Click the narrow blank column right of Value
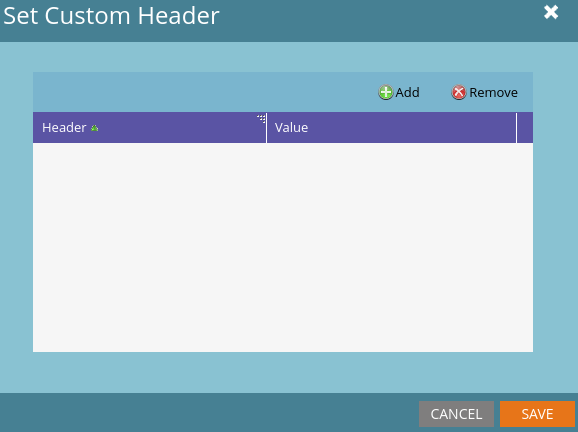Image resolution: width=578 pixels, height=432 pixels. pos(525,128)
